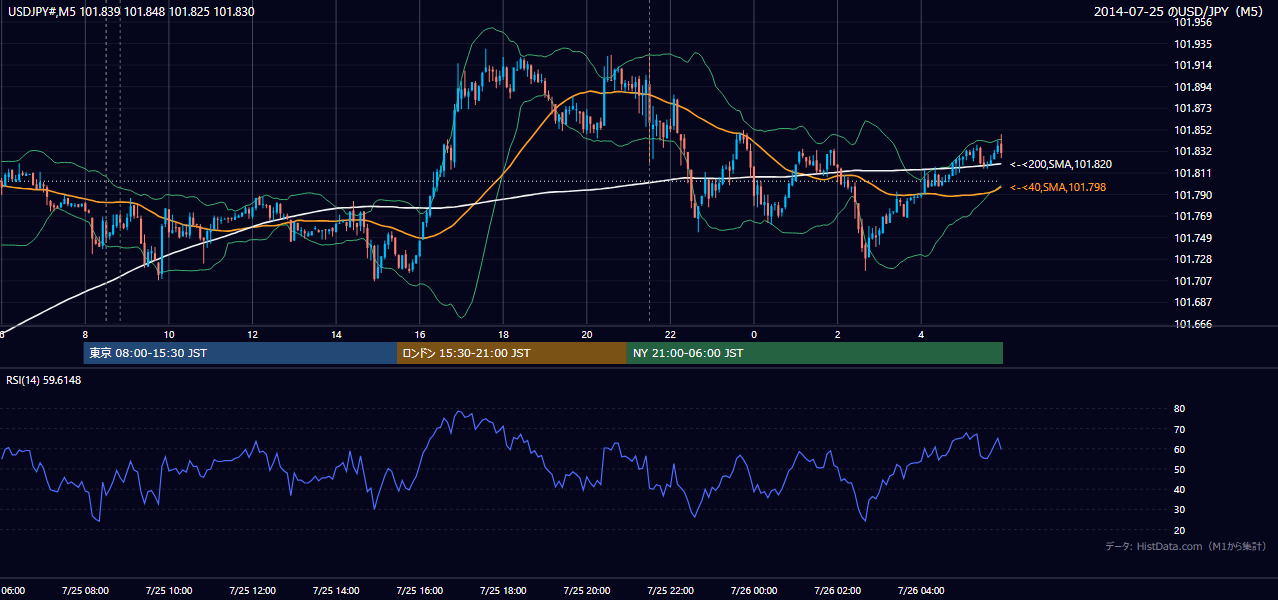This screenshot has height=600, width=1278.
Task: Click bottom time label 7/25 20:00
Action: (x=587, y=590)
